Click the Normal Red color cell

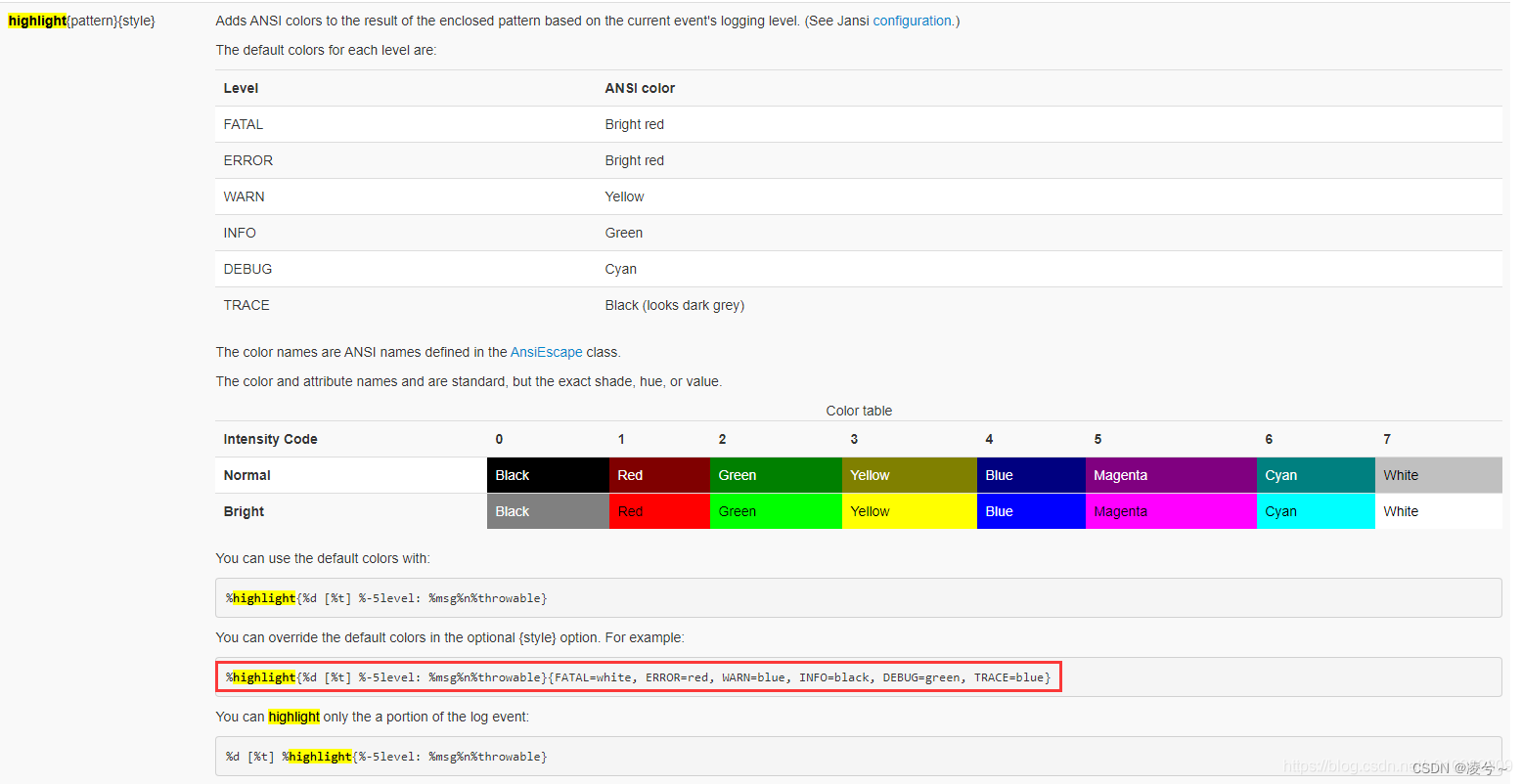tap(659, 475)
